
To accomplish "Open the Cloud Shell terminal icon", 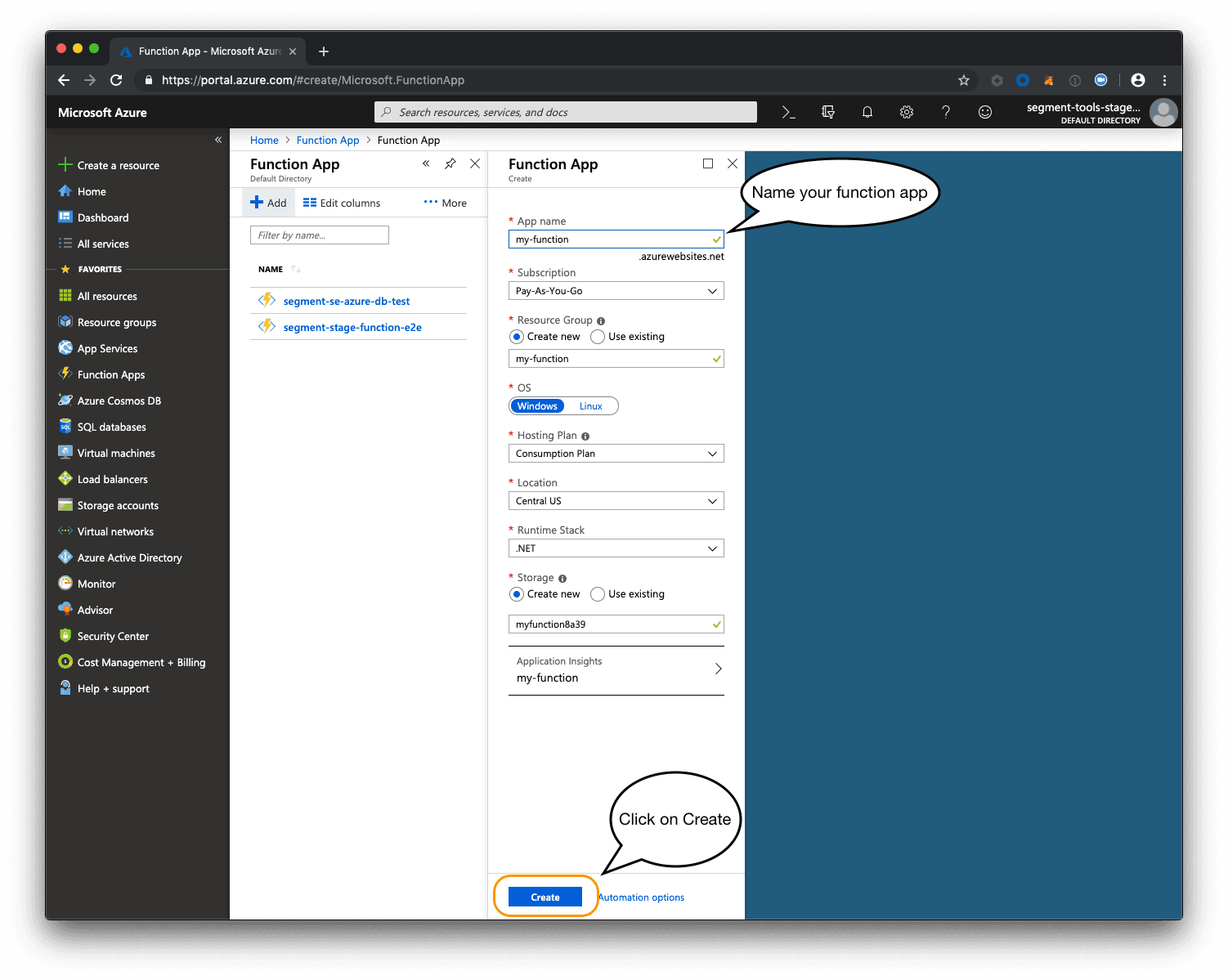I will pos(787,112).
